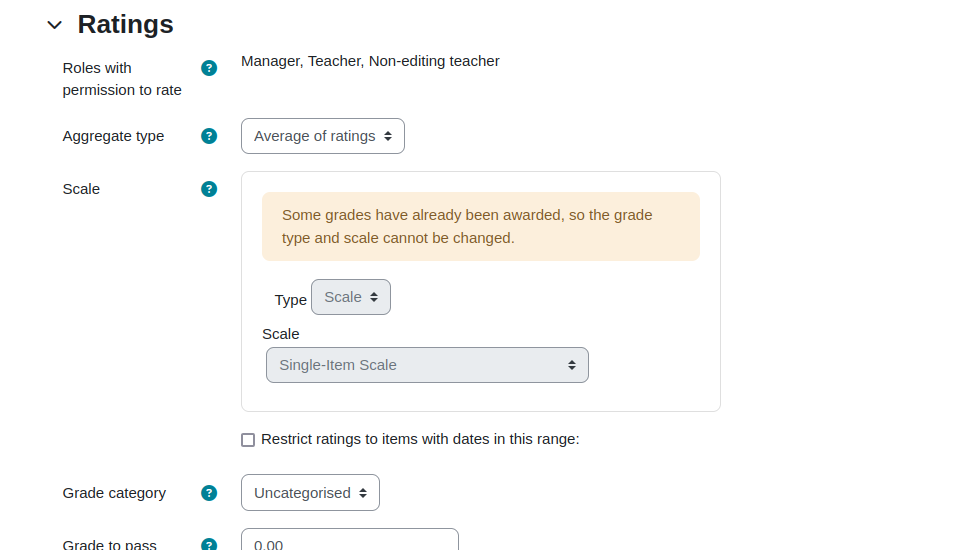Open help for Roles with permission to rate
Image resolution: width=959 pixels, height=550 pixels.
click(209, 68)
